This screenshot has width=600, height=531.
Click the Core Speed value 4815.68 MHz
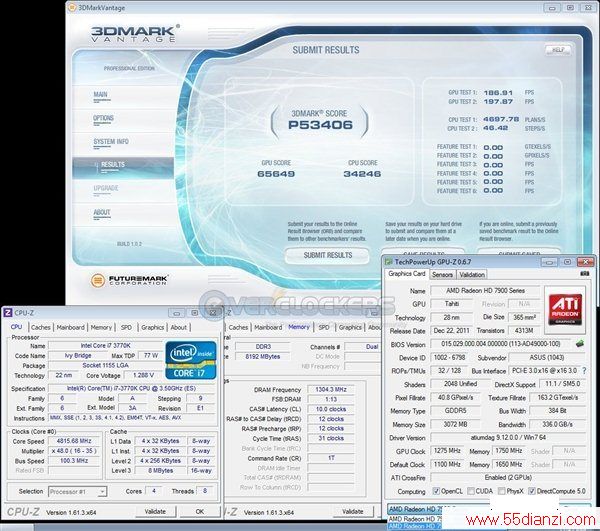[x=74, y=441]
